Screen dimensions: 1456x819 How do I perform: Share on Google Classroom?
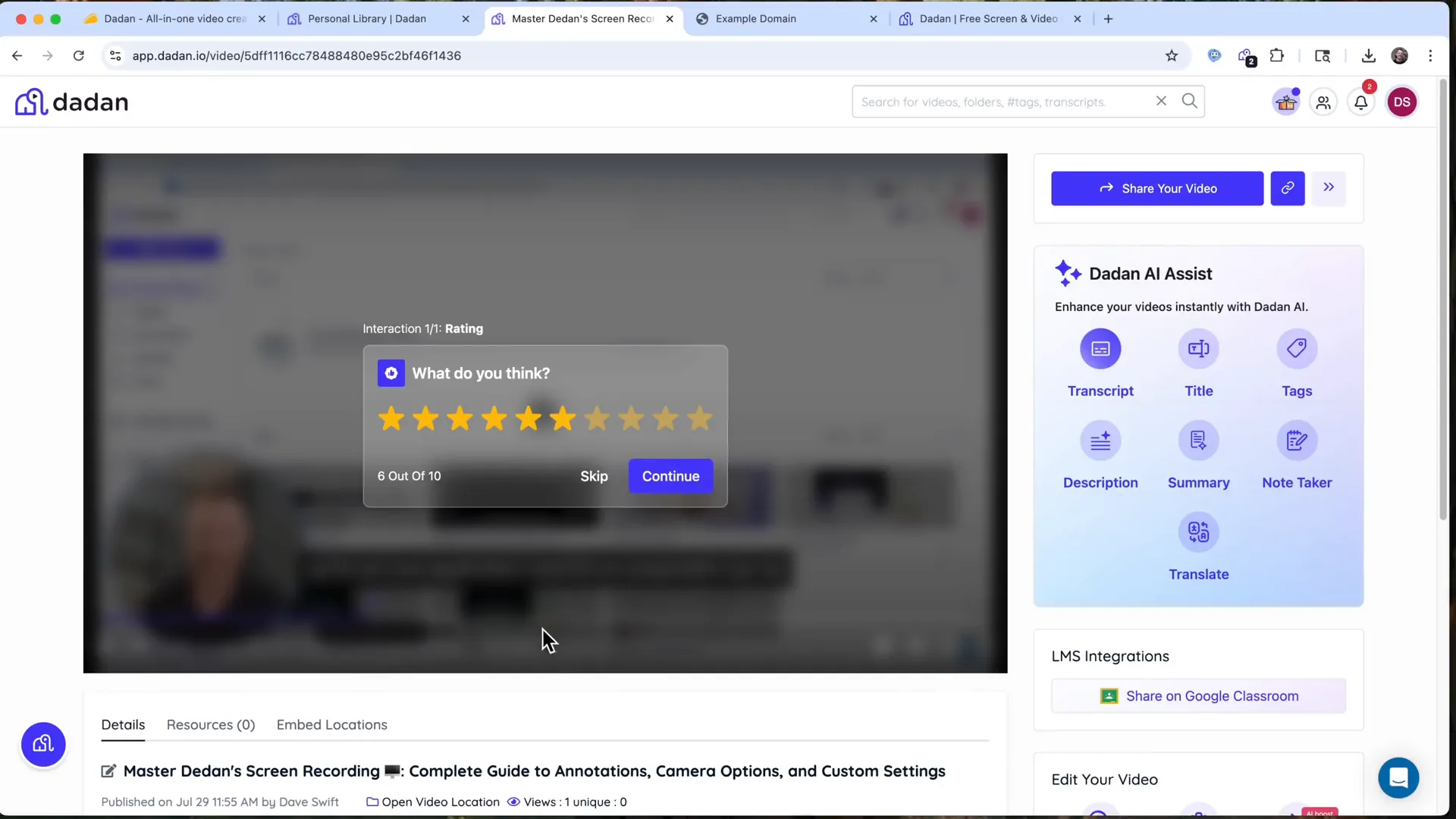click(1198, 696)
